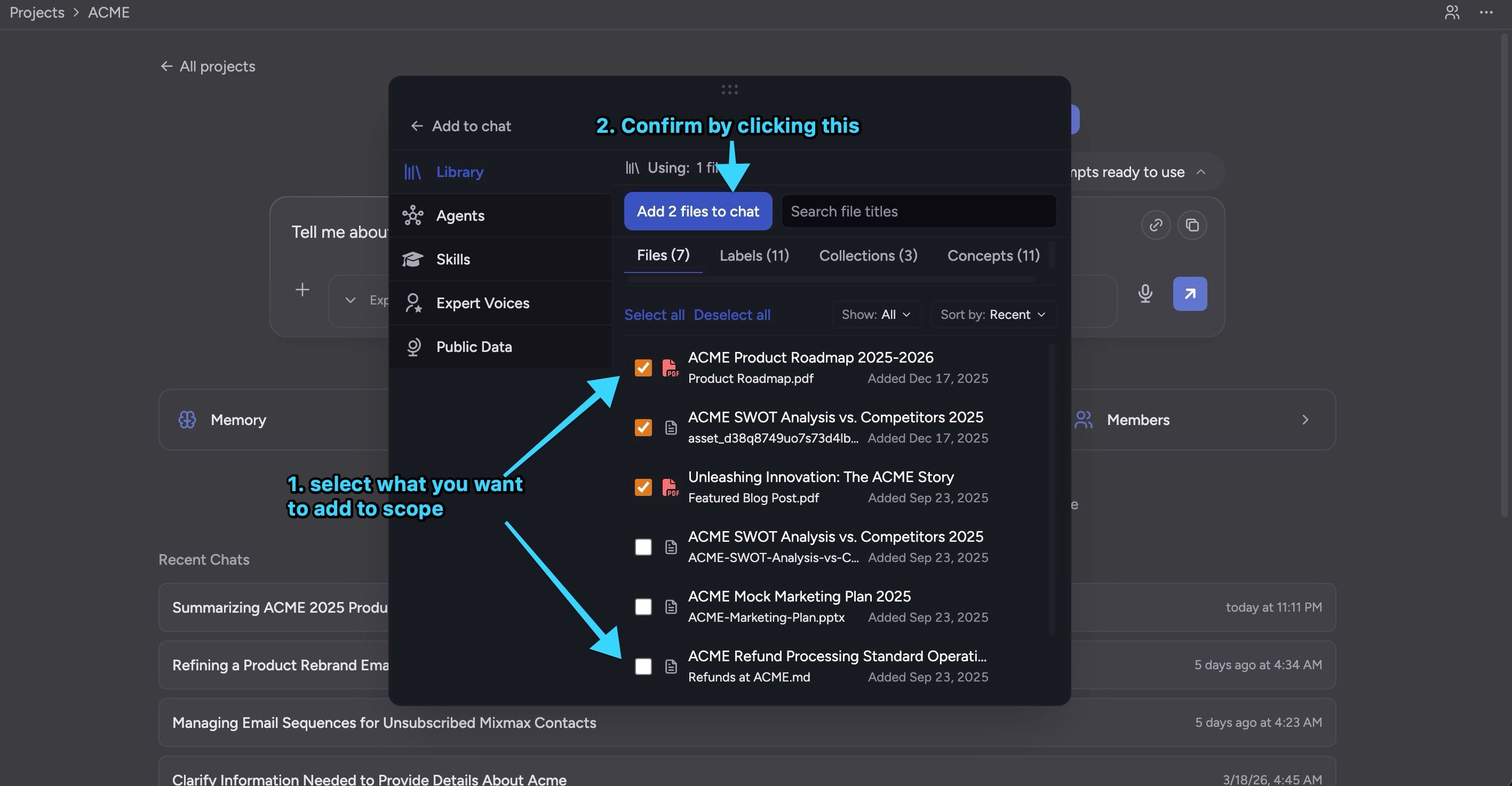Click document icon for ACME Mock Marketing Plan
This screenshot has width=1512, height=786.
coord(671,607)
